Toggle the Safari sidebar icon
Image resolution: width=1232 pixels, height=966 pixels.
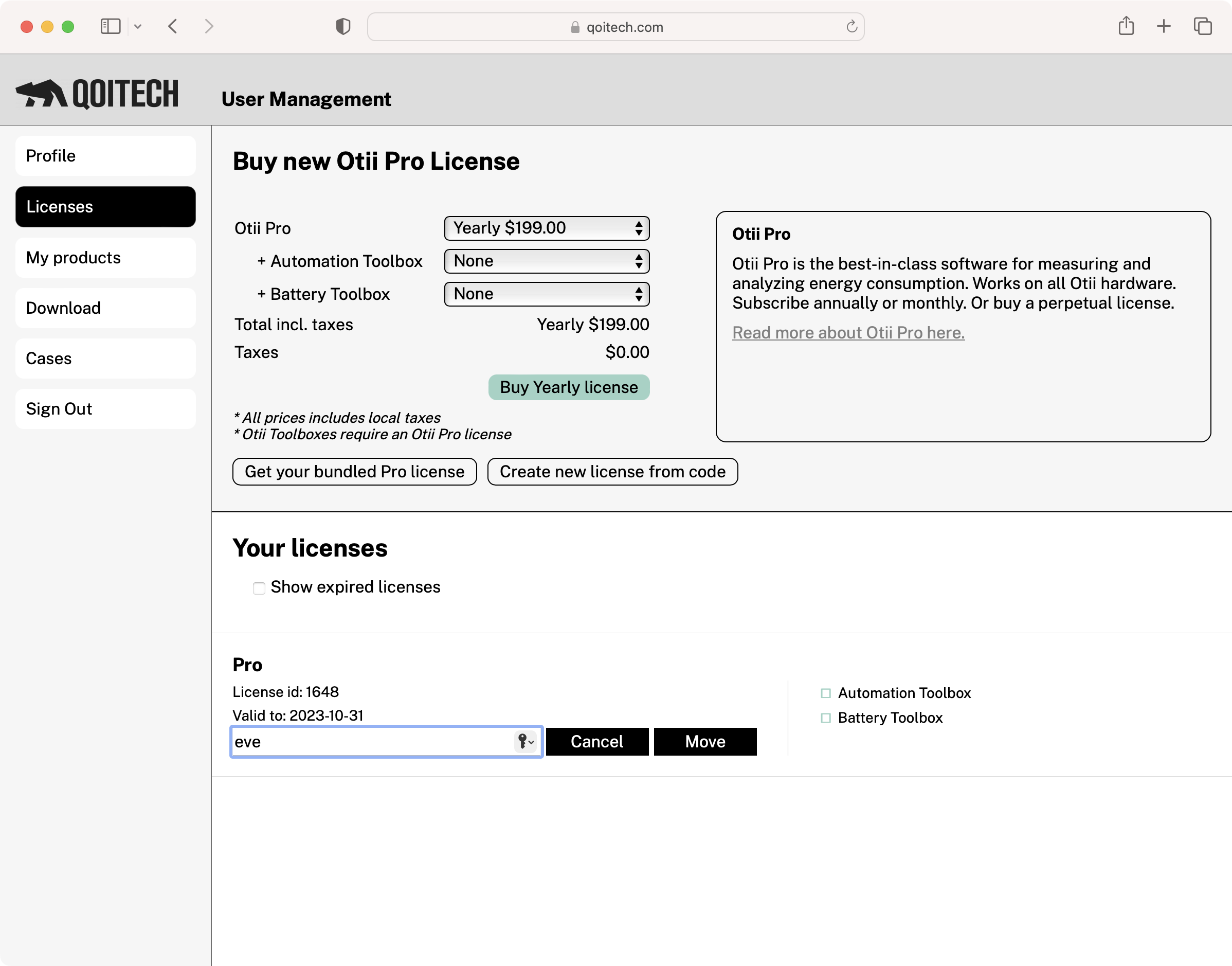point(110,26)
